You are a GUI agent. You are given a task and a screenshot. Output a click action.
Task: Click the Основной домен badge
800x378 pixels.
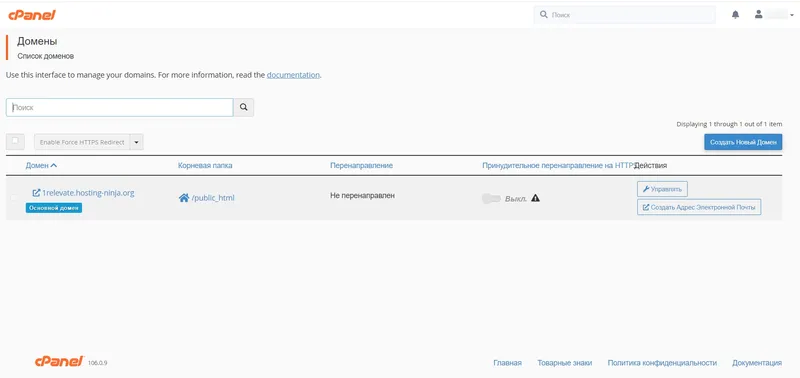tap(54, 208)
